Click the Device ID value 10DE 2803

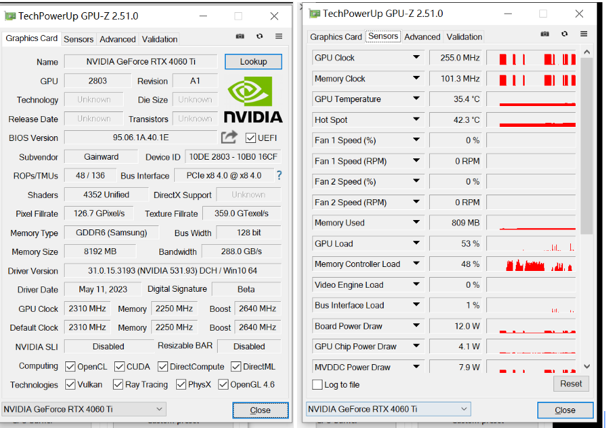click(233, 157)
